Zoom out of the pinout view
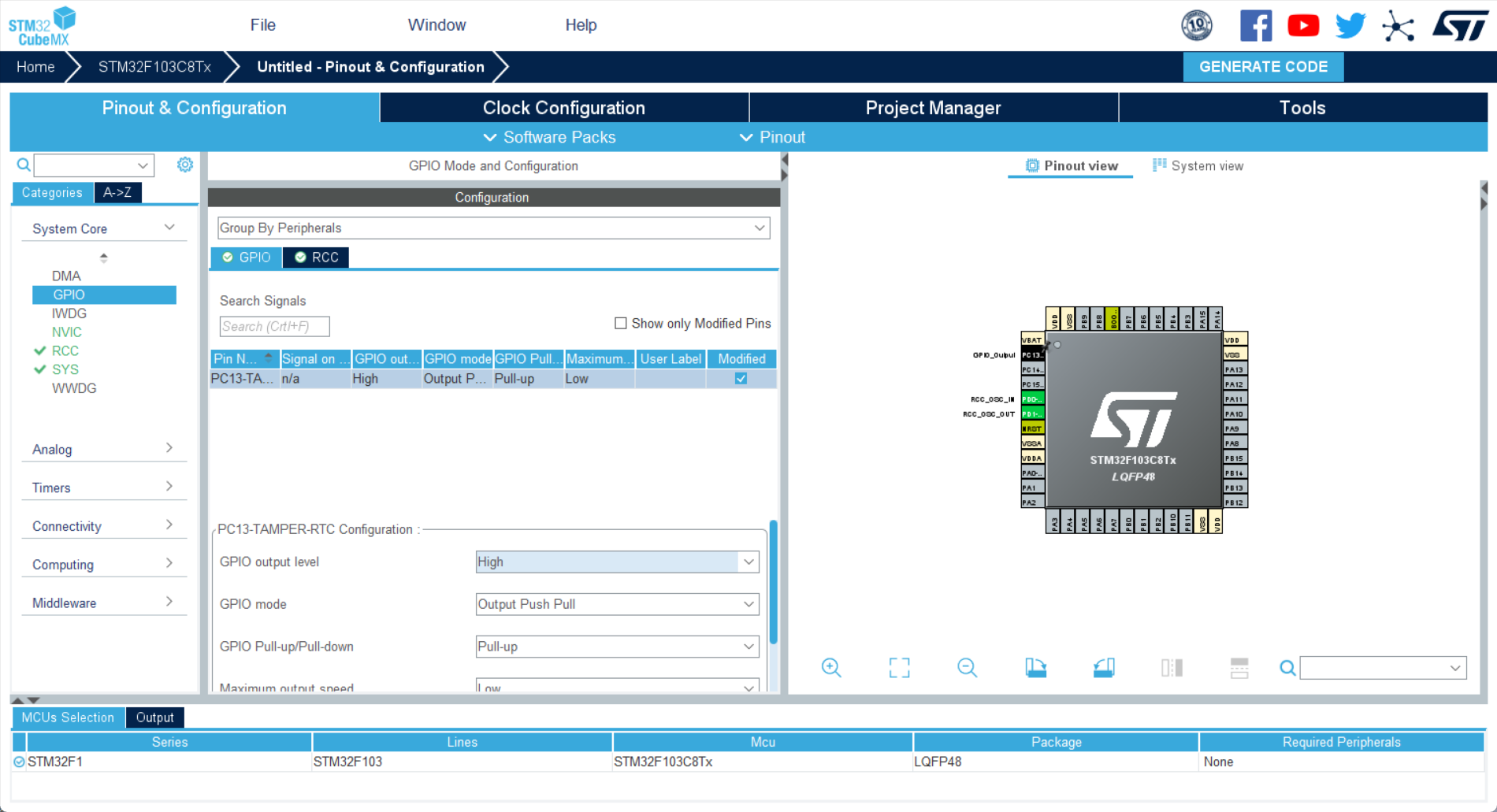Image resolution: width=1497 pixels, height=812 pixels. (x=968, y=668)
